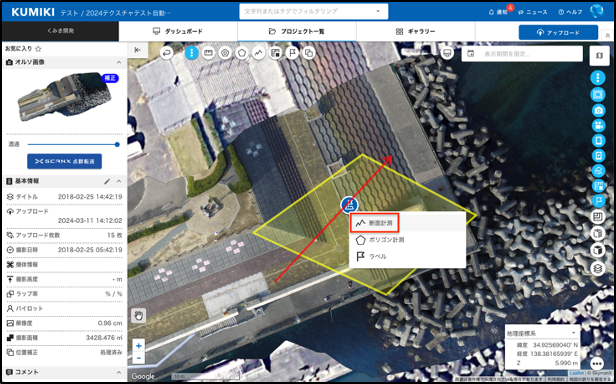Collapse the left panel with arrow button
The image size is (616, 384).
(x=138, y=50)
